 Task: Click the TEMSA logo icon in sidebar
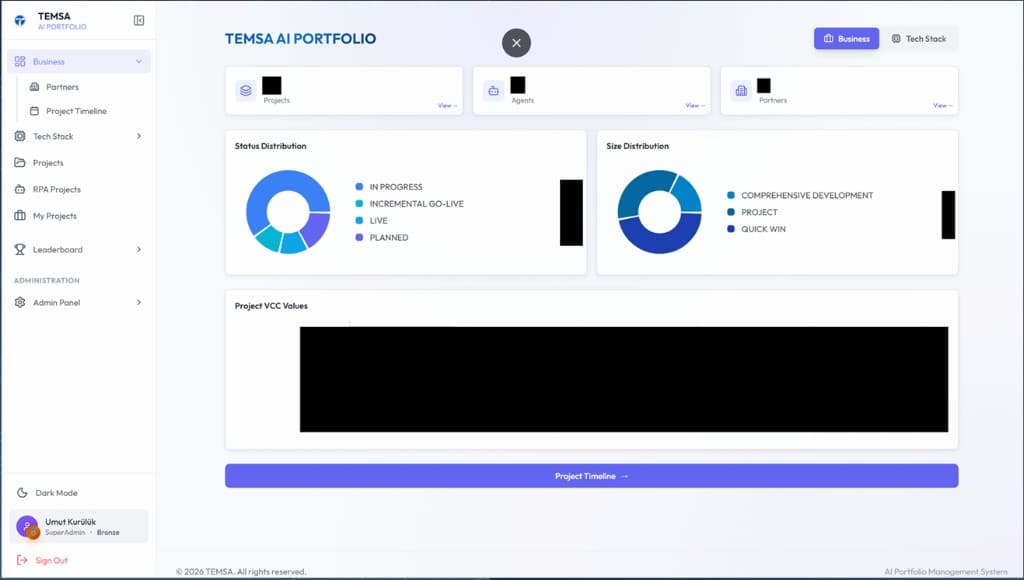20,20
